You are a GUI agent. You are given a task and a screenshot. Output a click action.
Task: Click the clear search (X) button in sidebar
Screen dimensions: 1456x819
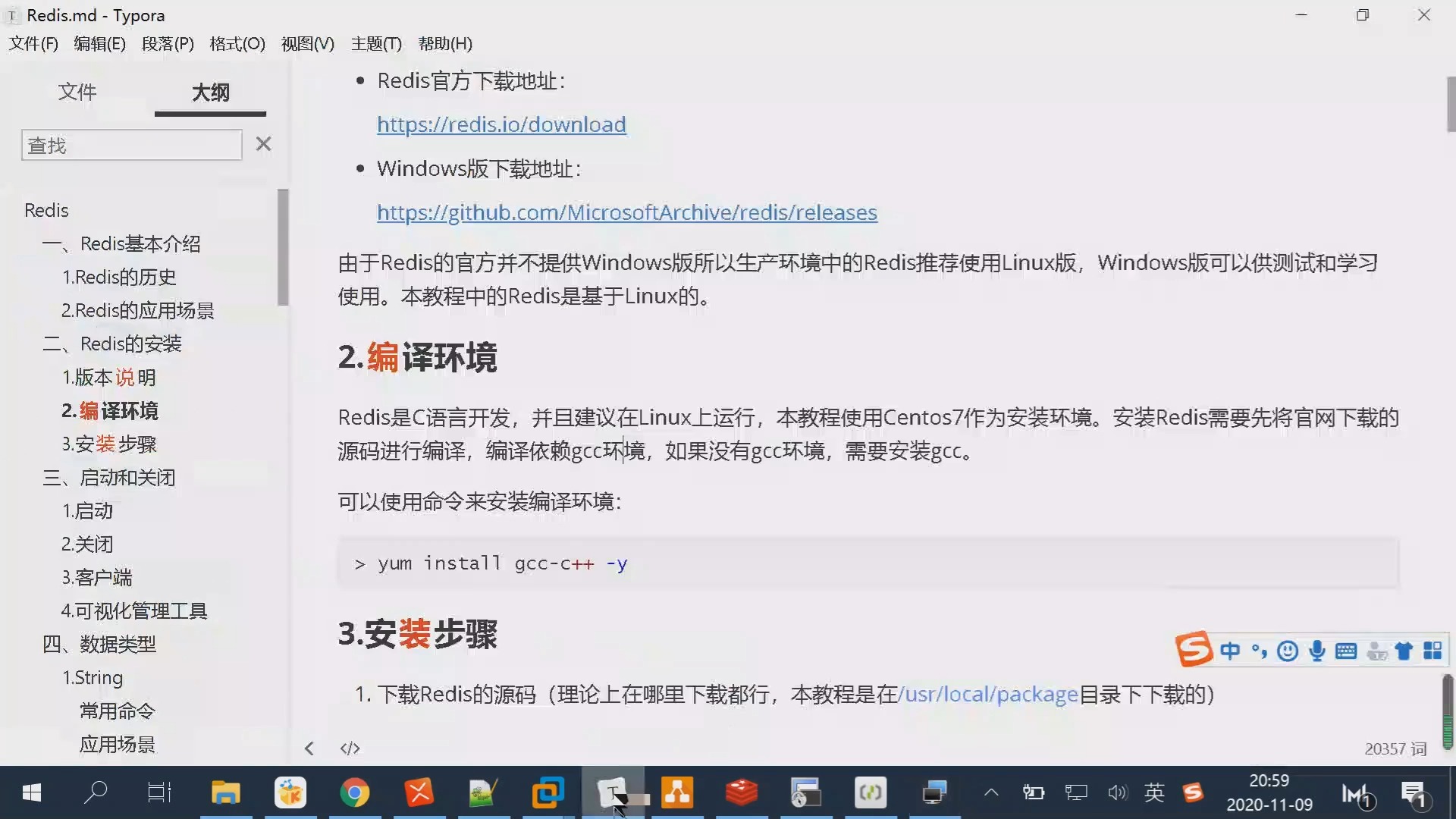click(263, 144)
